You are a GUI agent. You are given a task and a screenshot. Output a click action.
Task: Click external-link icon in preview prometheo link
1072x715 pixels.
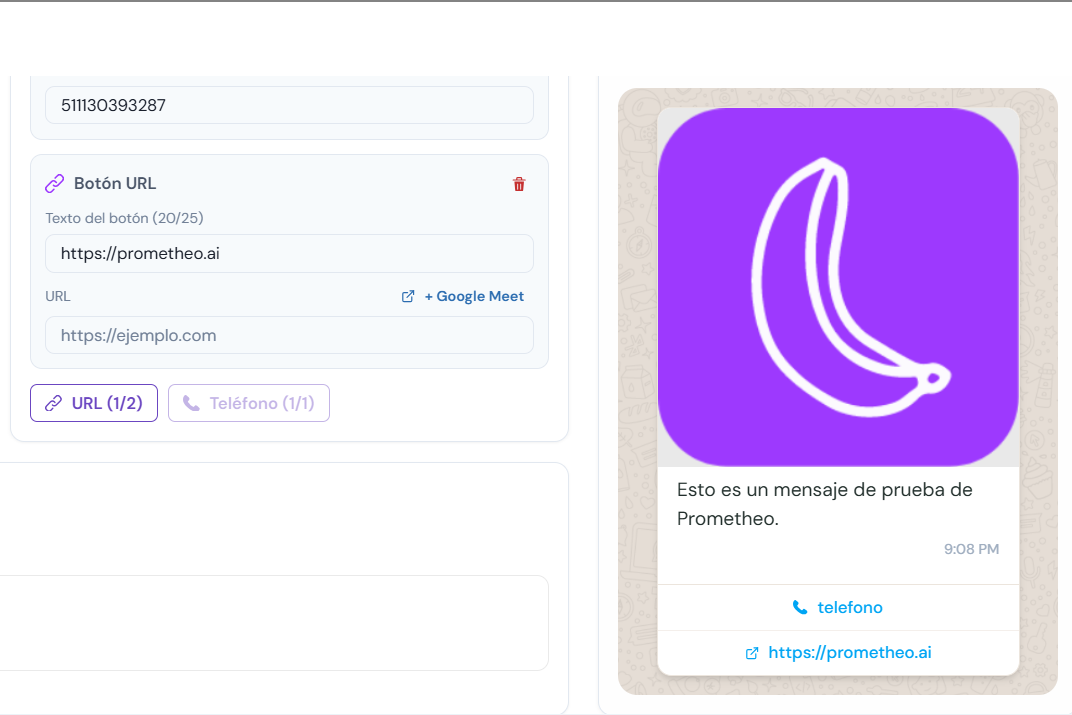[x=752, y=653]
